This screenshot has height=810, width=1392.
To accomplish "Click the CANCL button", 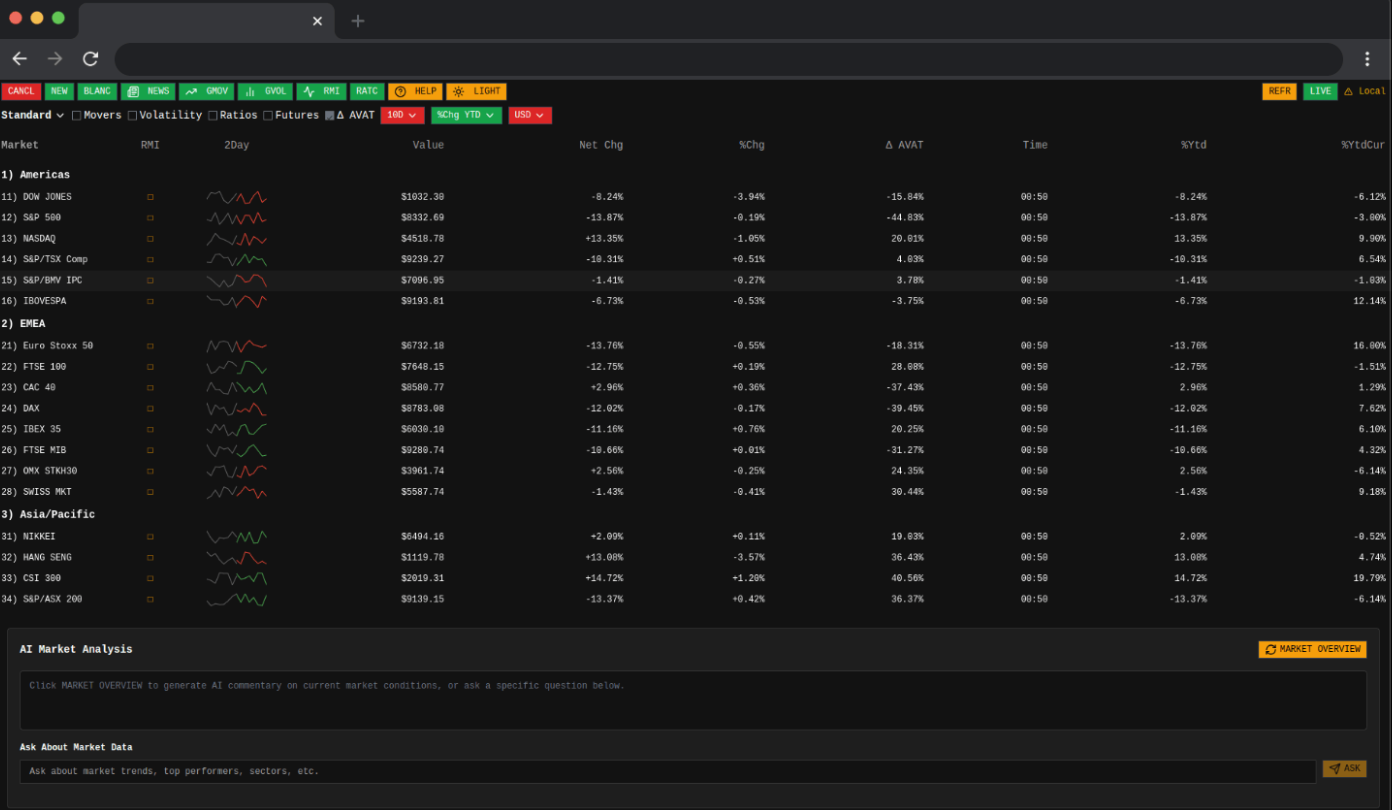I will 21,91.
